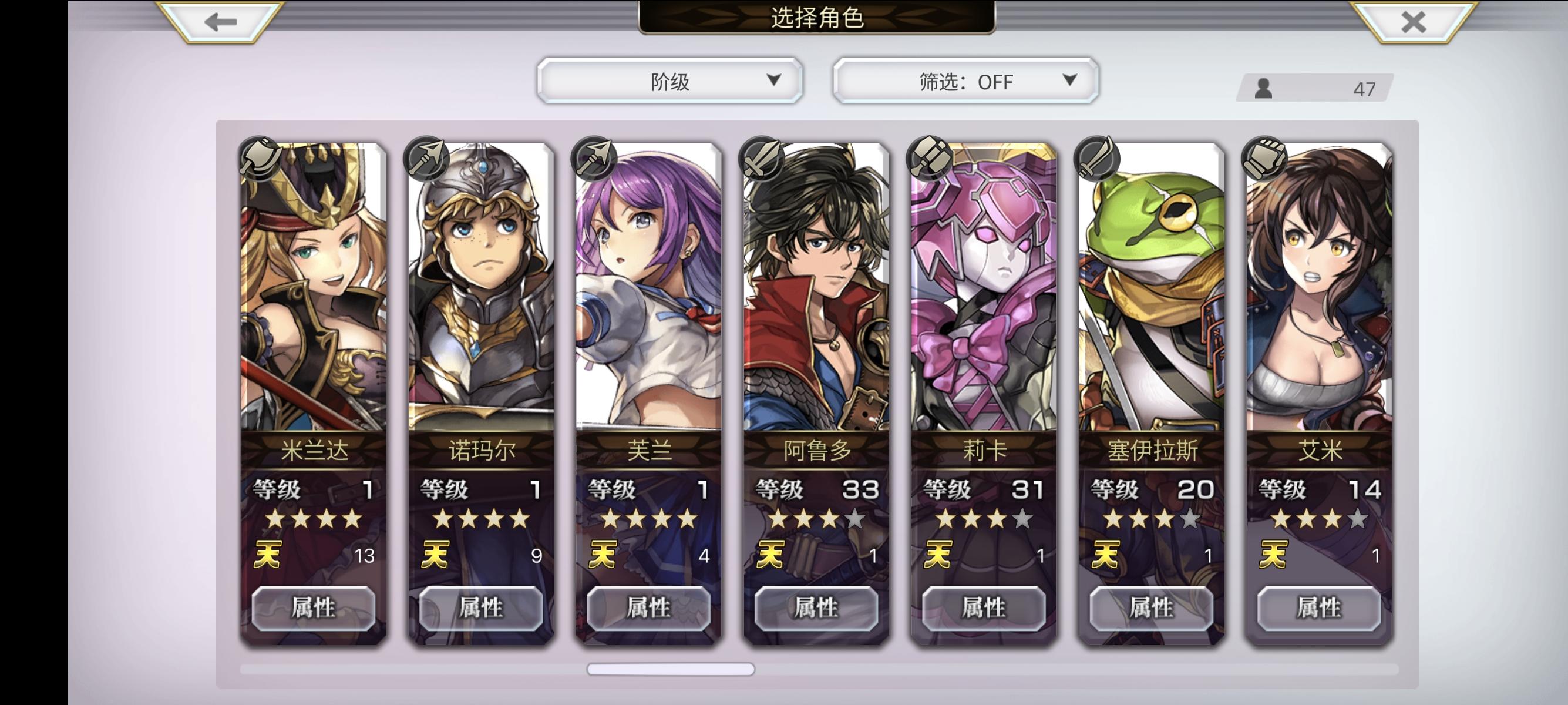The width and height of the screenshot is (1568, 705).
Task: Click the 属性 button under 阿鲁多
Action: click(816, 607)
